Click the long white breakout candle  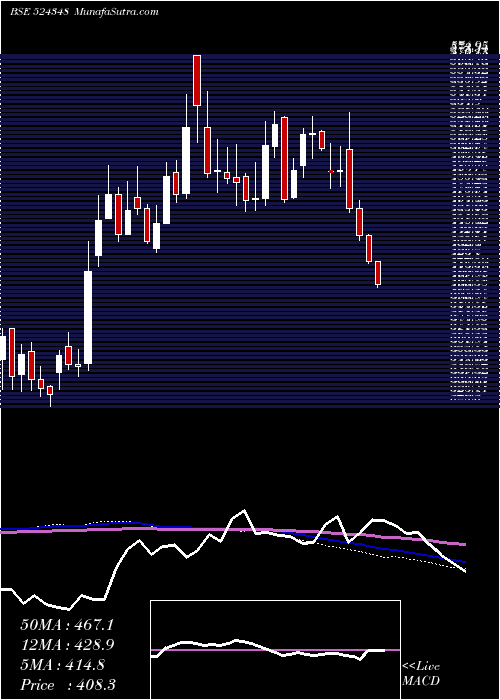pos(88,317)
